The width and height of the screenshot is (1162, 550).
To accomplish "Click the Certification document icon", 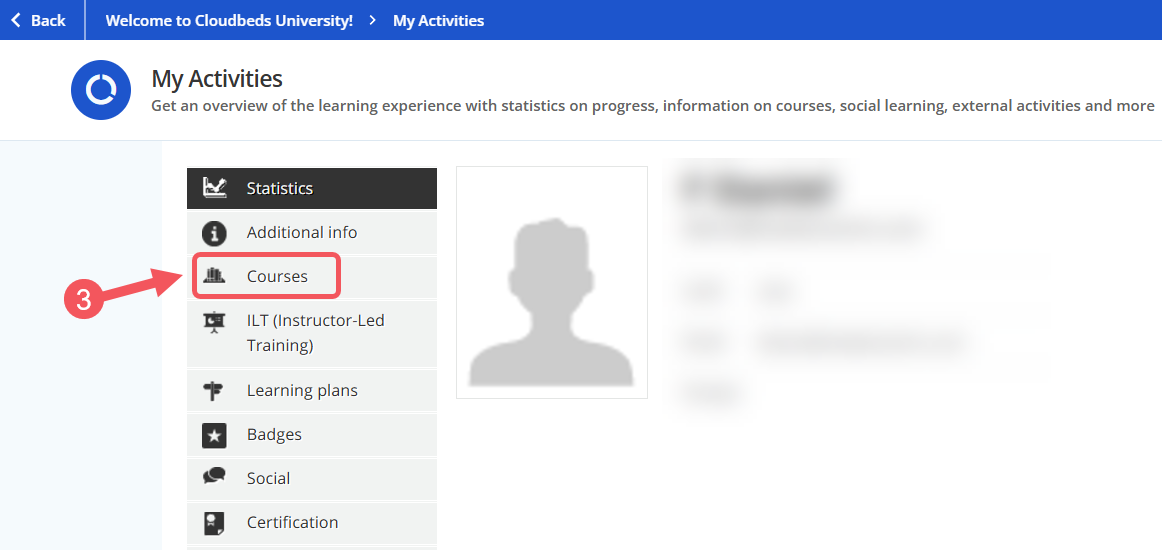I will pyautogui.click(x=214, y=522).
